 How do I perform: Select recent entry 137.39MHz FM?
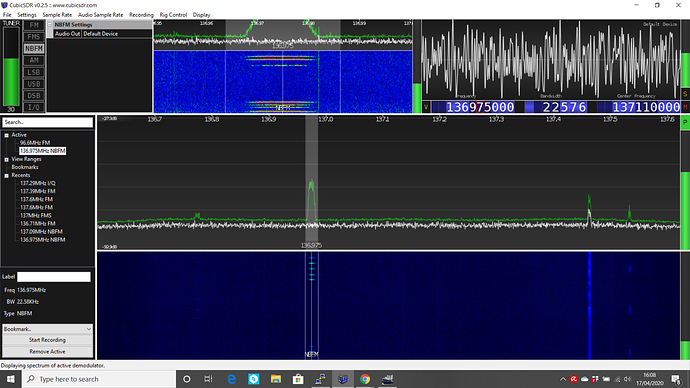coord(38,191)
